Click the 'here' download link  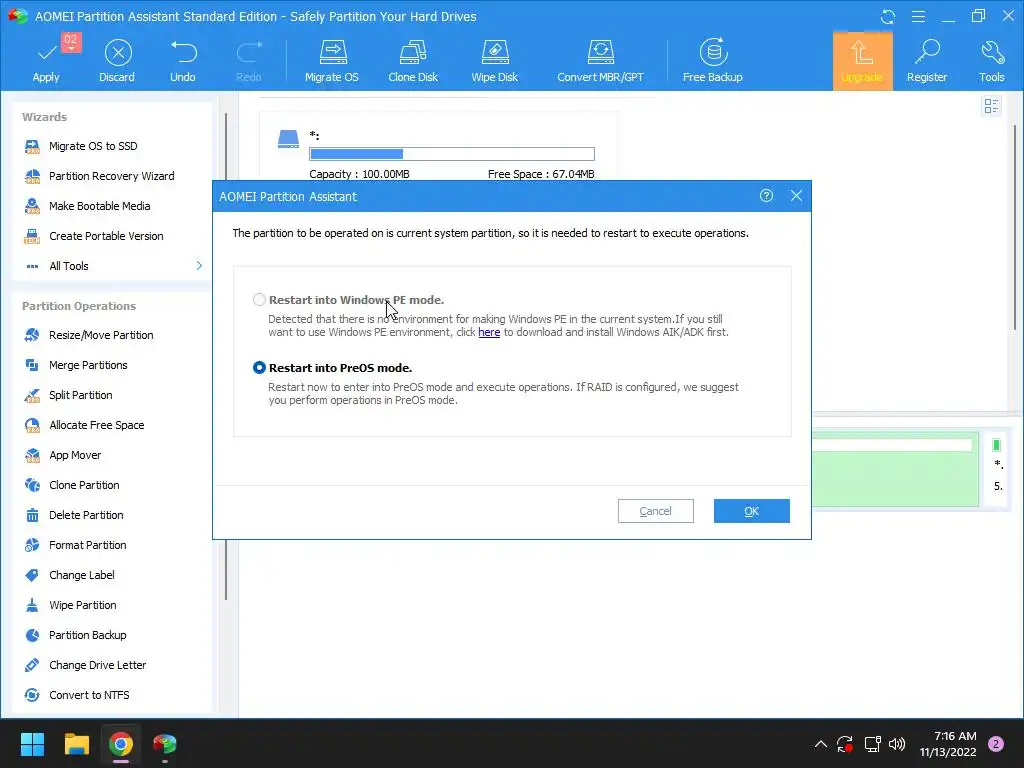tap(489, 332)
